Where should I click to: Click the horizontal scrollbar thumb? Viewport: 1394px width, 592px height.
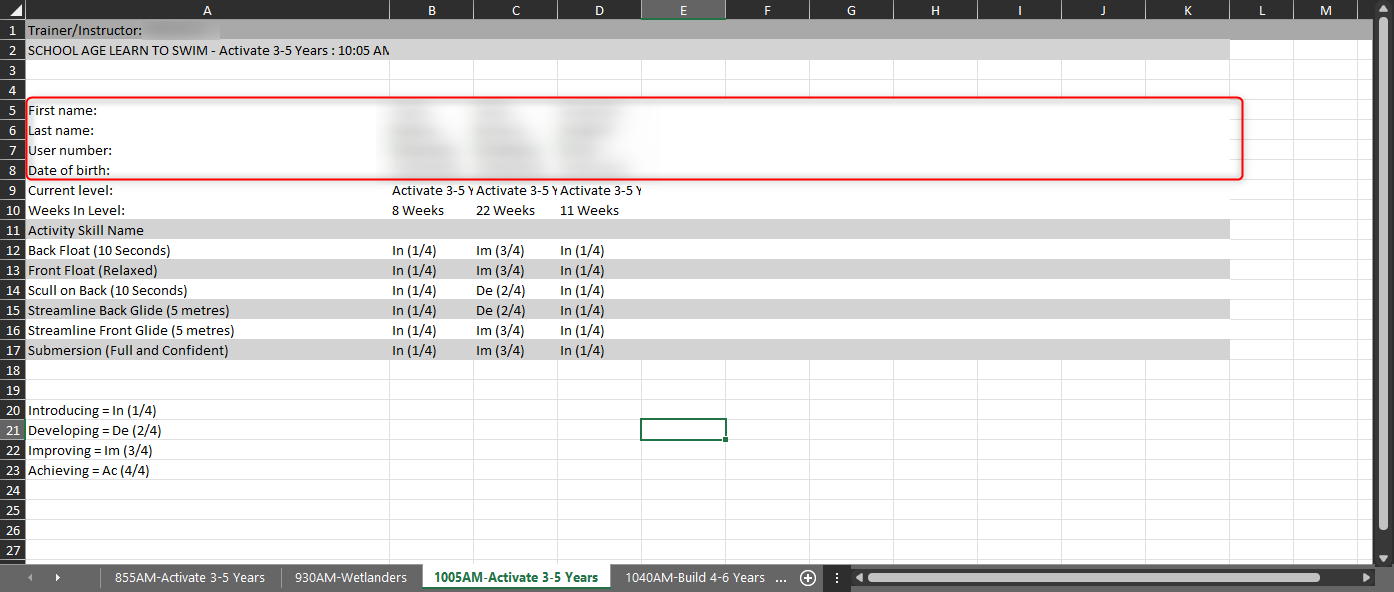1092,578
